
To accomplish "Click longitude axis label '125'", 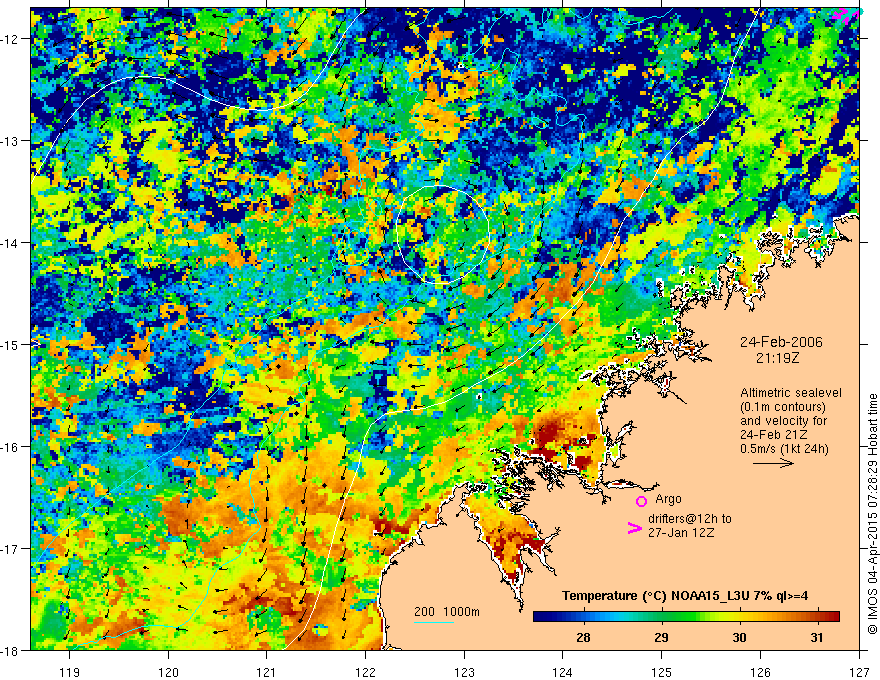I will click(x=662, y=673).
